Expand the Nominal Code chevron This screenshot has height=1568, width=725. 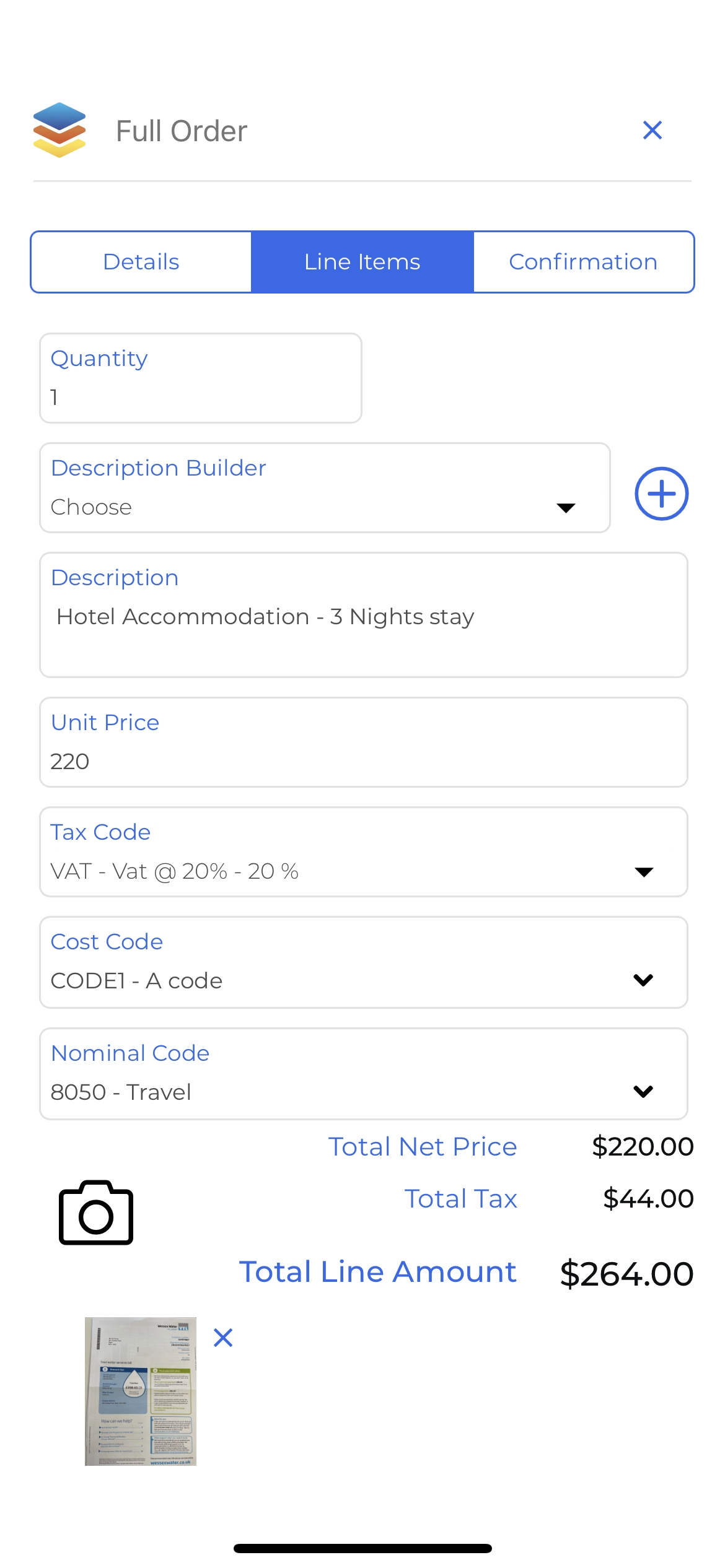pos(643,1092)
